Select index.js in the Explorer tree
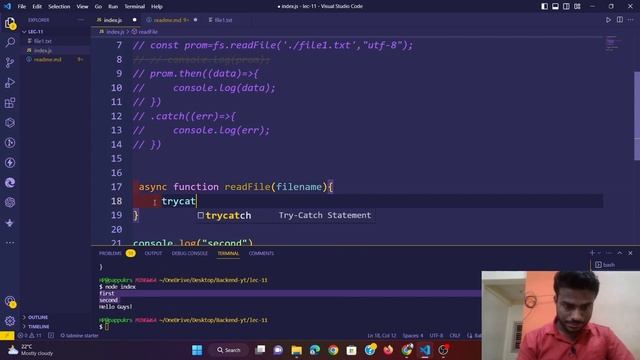The image size is (640, 360). (42, 50)
